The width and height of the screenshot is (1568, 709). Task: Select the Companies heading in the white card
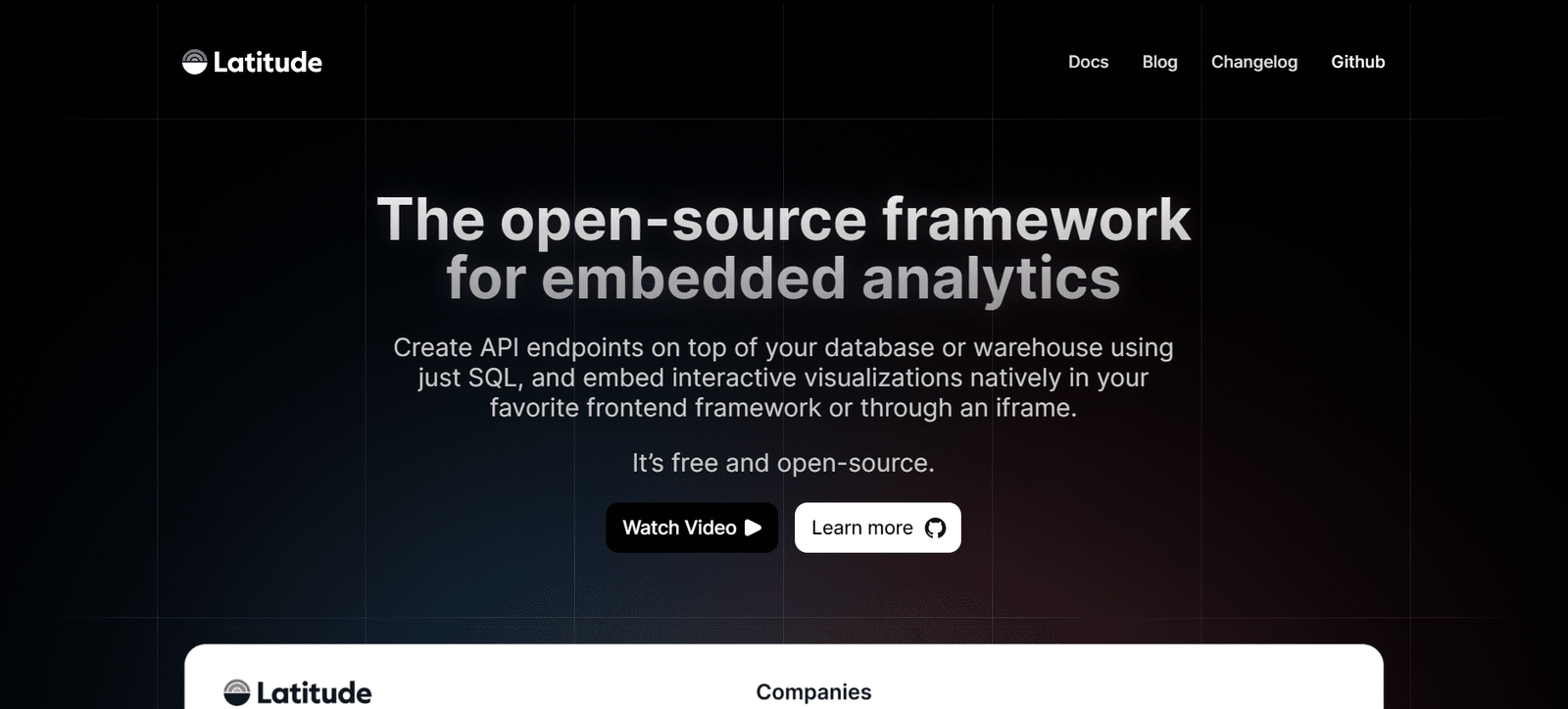813,691
